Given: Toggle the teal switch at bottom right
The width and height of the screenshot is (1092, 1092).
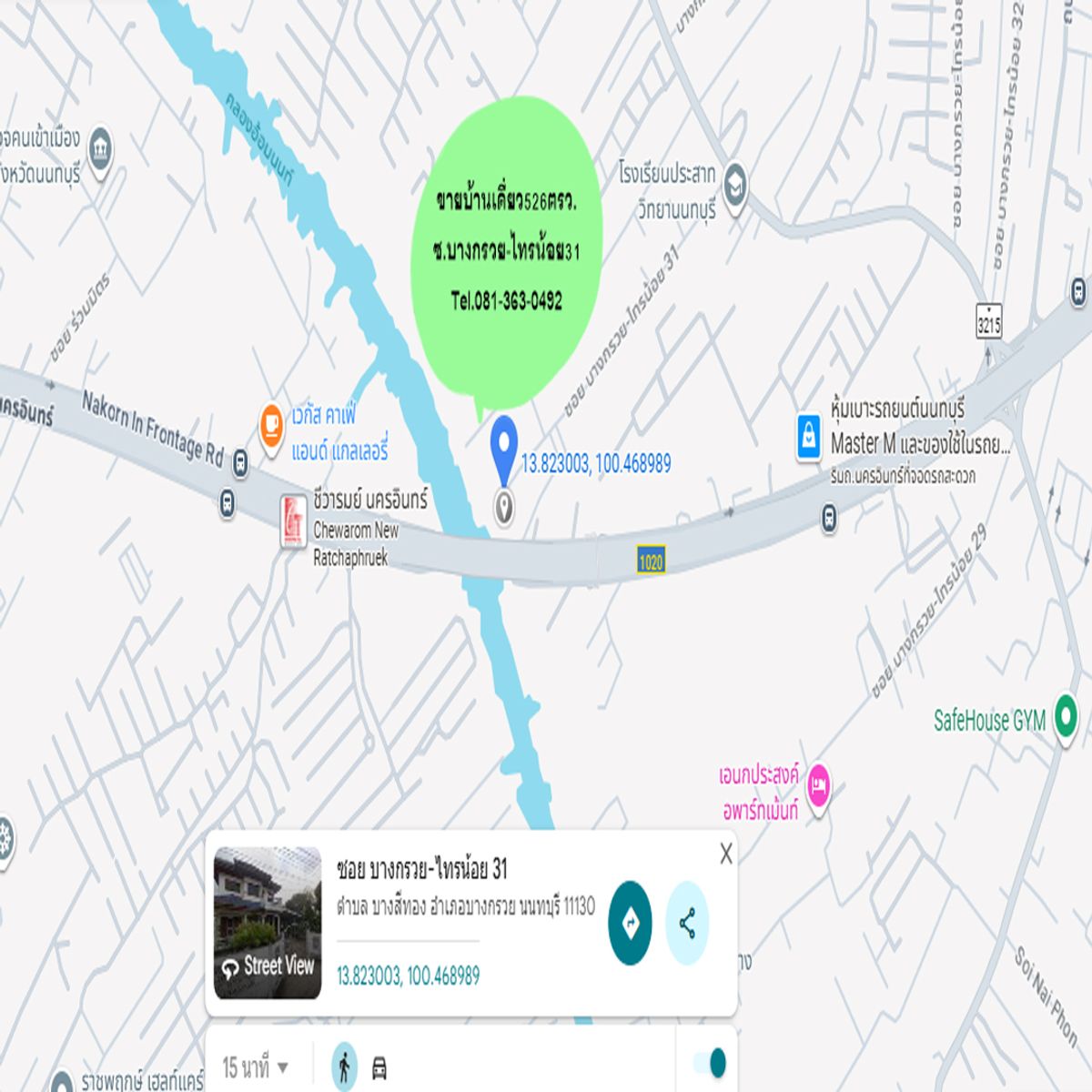Looking at the screenshot, I should tap(709, 1062).
